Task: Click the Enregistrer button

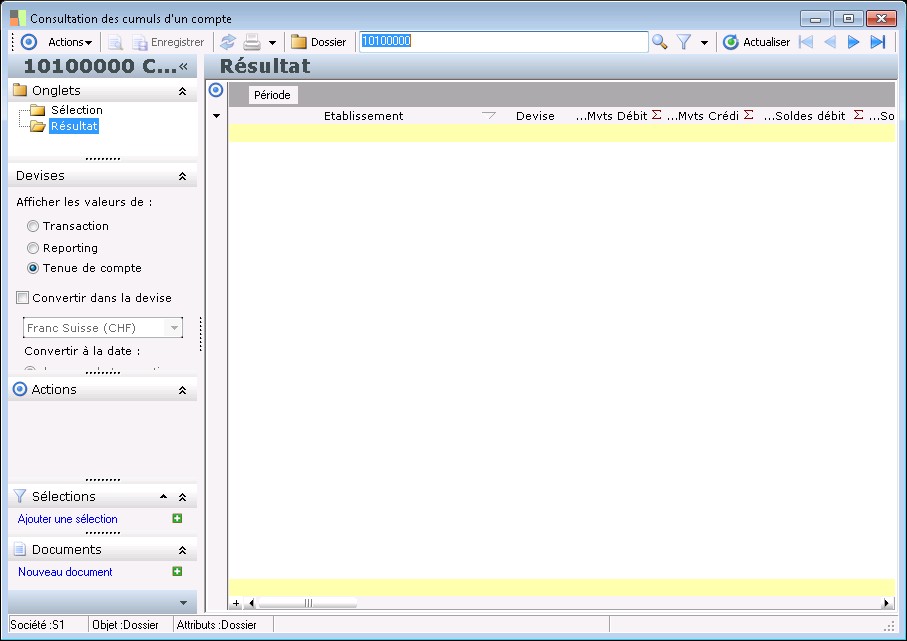Action: pyautogui.click(x=168, y=42)
